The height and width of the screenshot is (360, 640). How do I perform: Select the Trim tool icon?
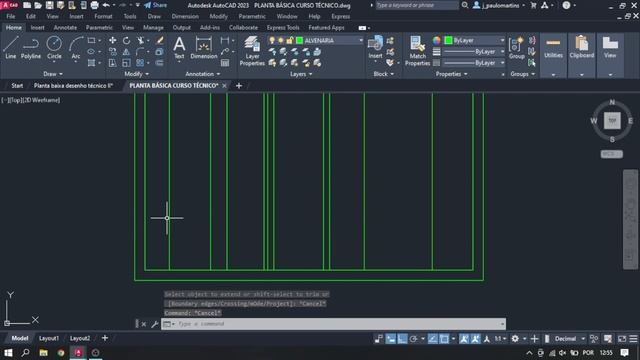click(x=140, y=40)
